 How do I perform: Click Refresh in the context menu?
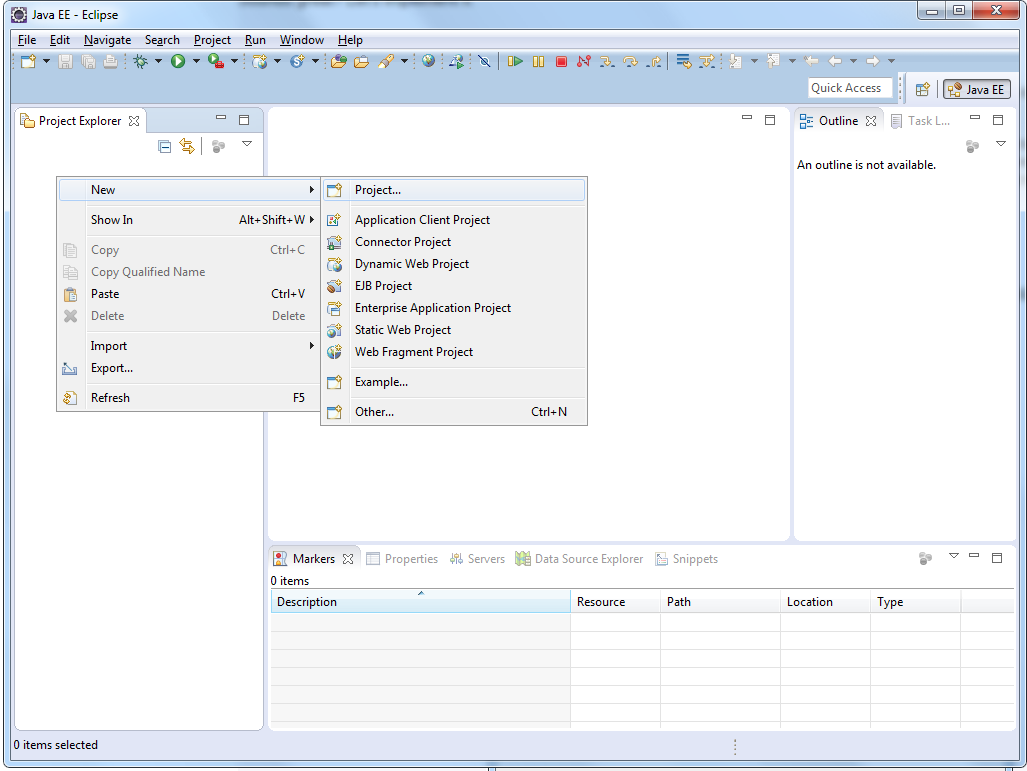(189, 398)
